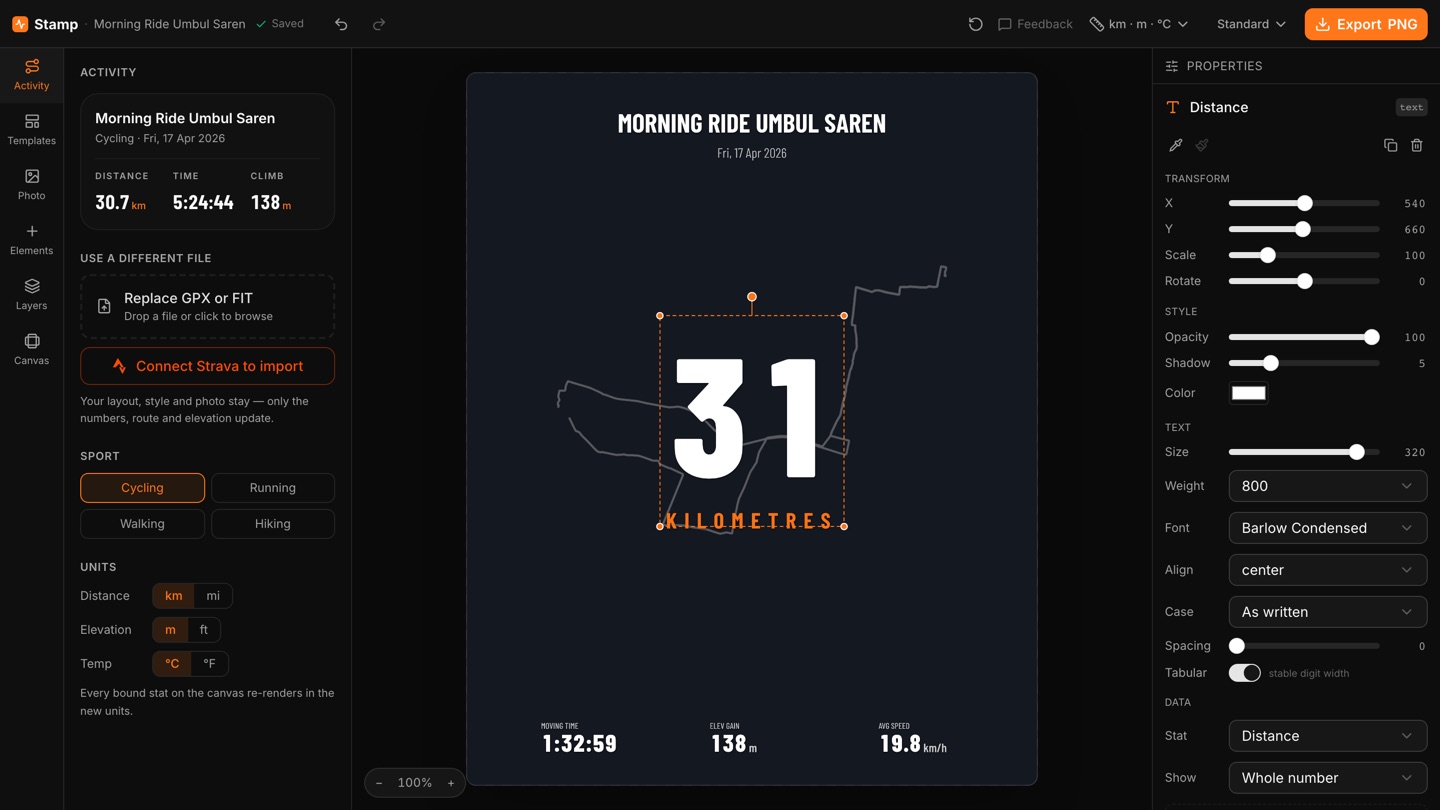Click the orange rotation handle above selection
This screenshot has height=810, width=1440.
coord(752,297)
